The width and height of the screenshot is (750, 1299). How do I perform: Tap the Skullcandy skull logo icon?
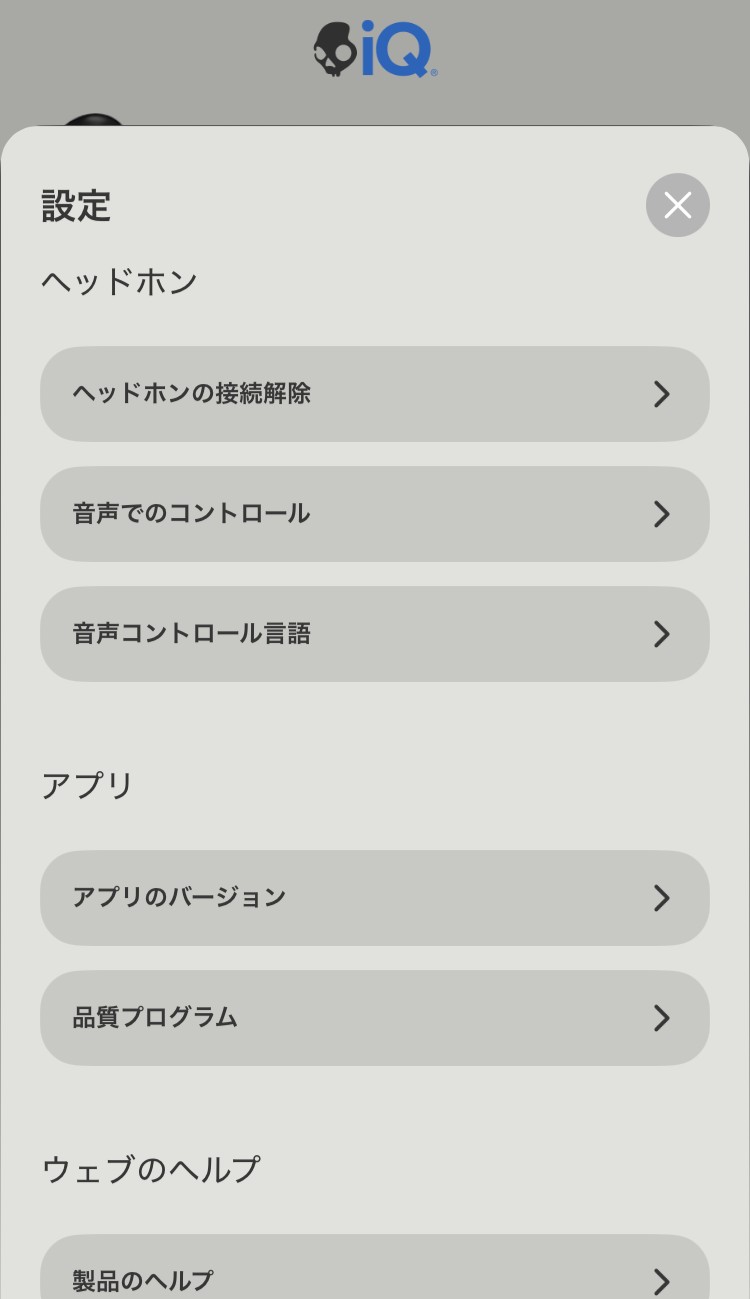(334, 49)
